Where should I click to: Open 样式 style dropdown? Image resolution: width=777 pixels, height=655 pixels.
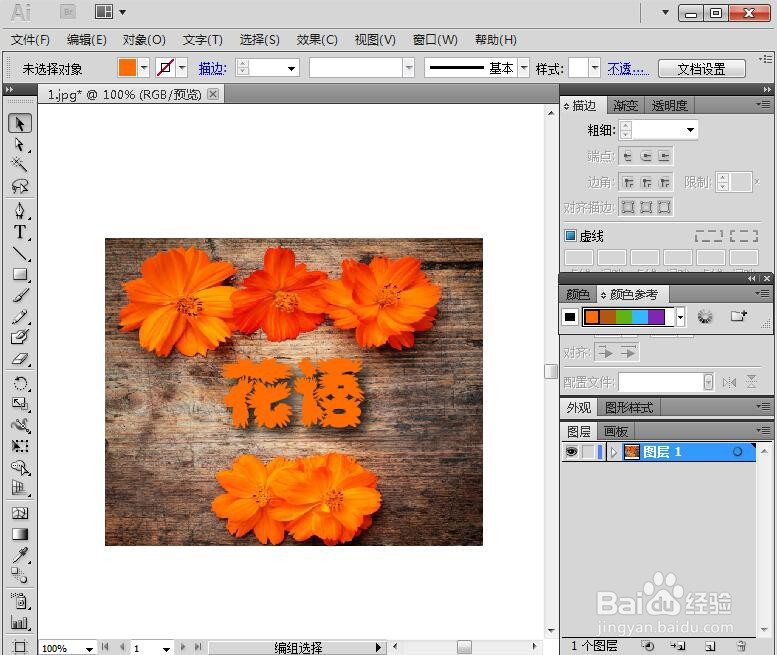click(595, 68)
